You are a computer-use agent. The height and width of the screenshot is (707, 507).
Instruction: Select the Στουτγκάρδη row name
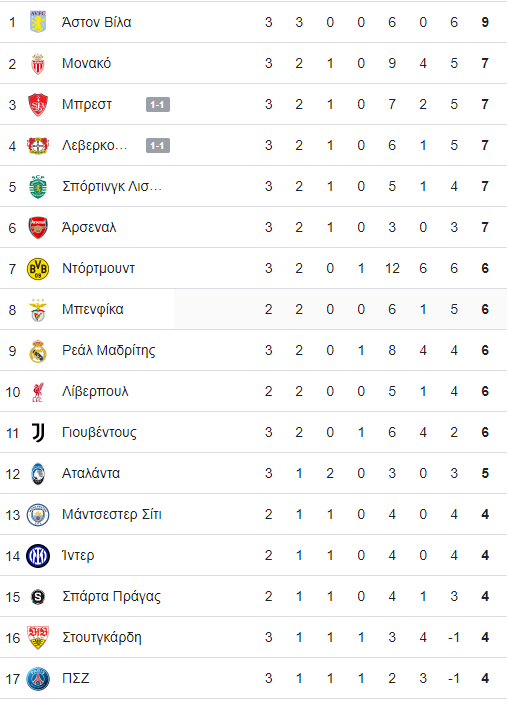pos(101,638)
